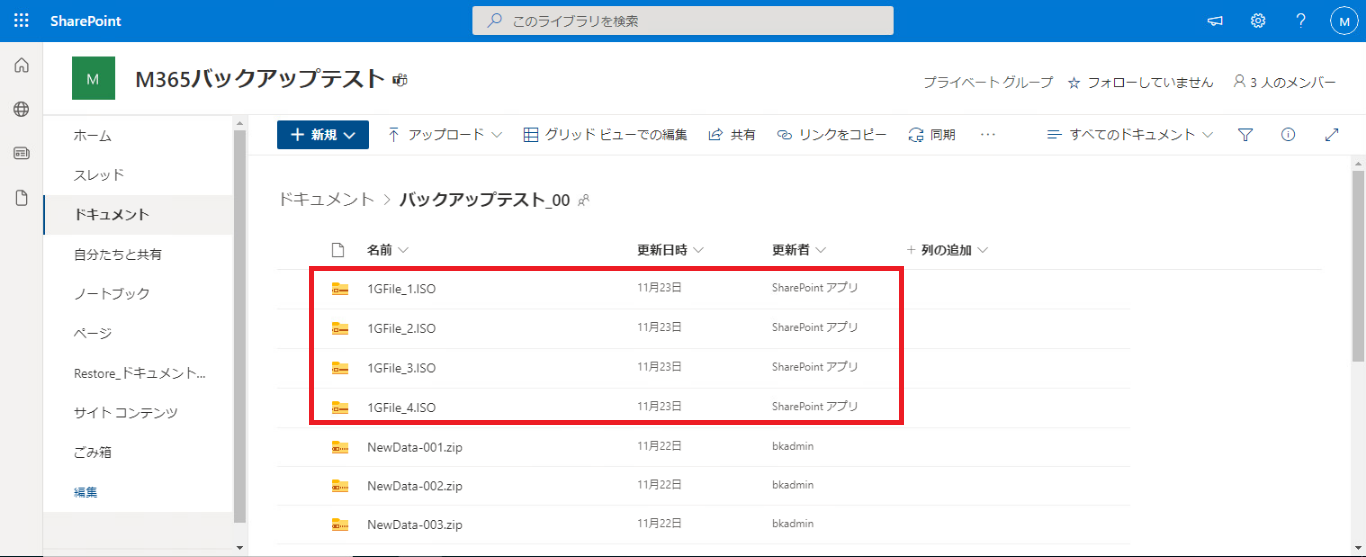The image size is (1366, 557).
Task: Open the filter pane funnel icon
Action: (1245, 135)
